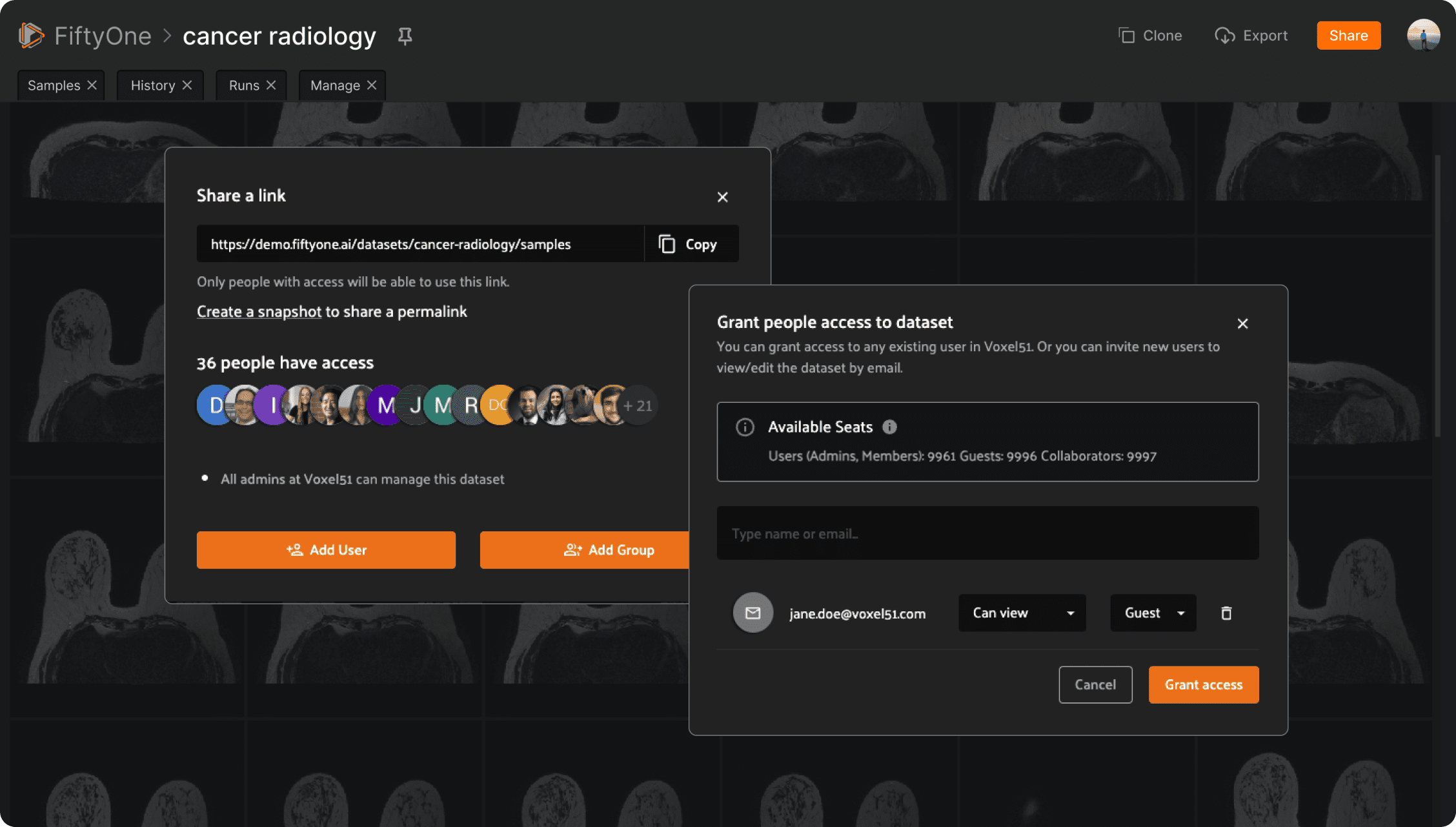This screenshot has height=827, width=1456.
Task: Export the dataset
Action: point(1251,36)
